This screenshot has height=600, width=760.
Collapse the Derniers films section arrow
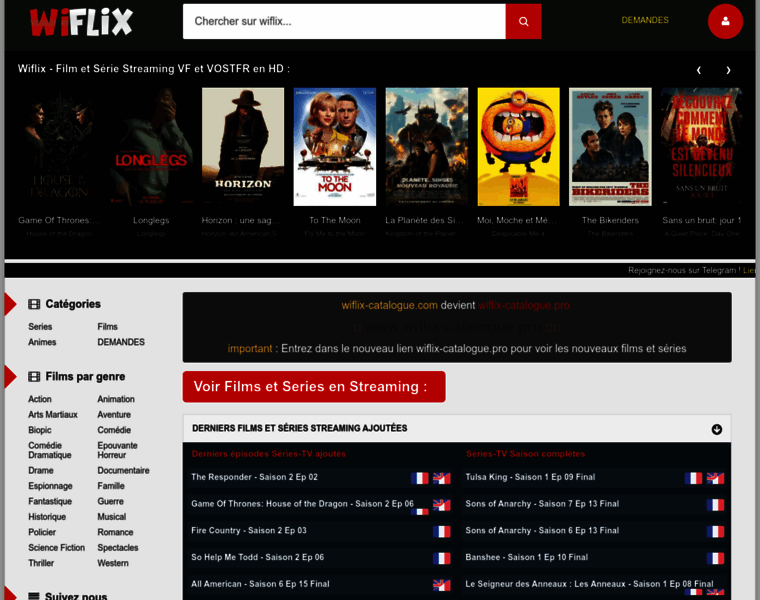pyautogui.click(x=716, y=429)
